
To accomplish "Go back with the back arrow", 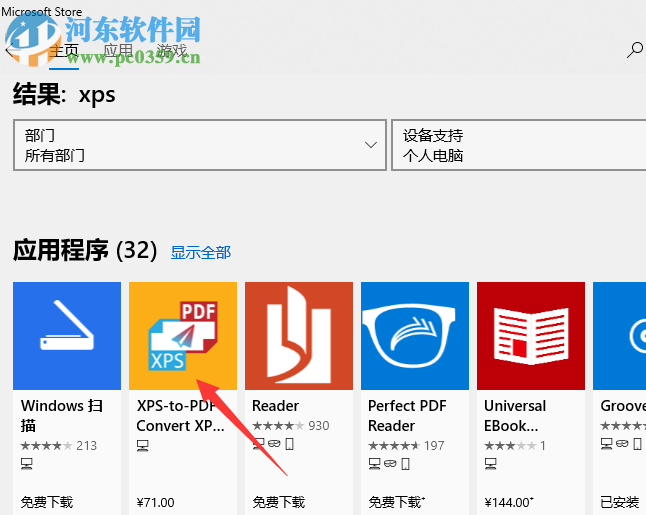I will coord(10,51).
